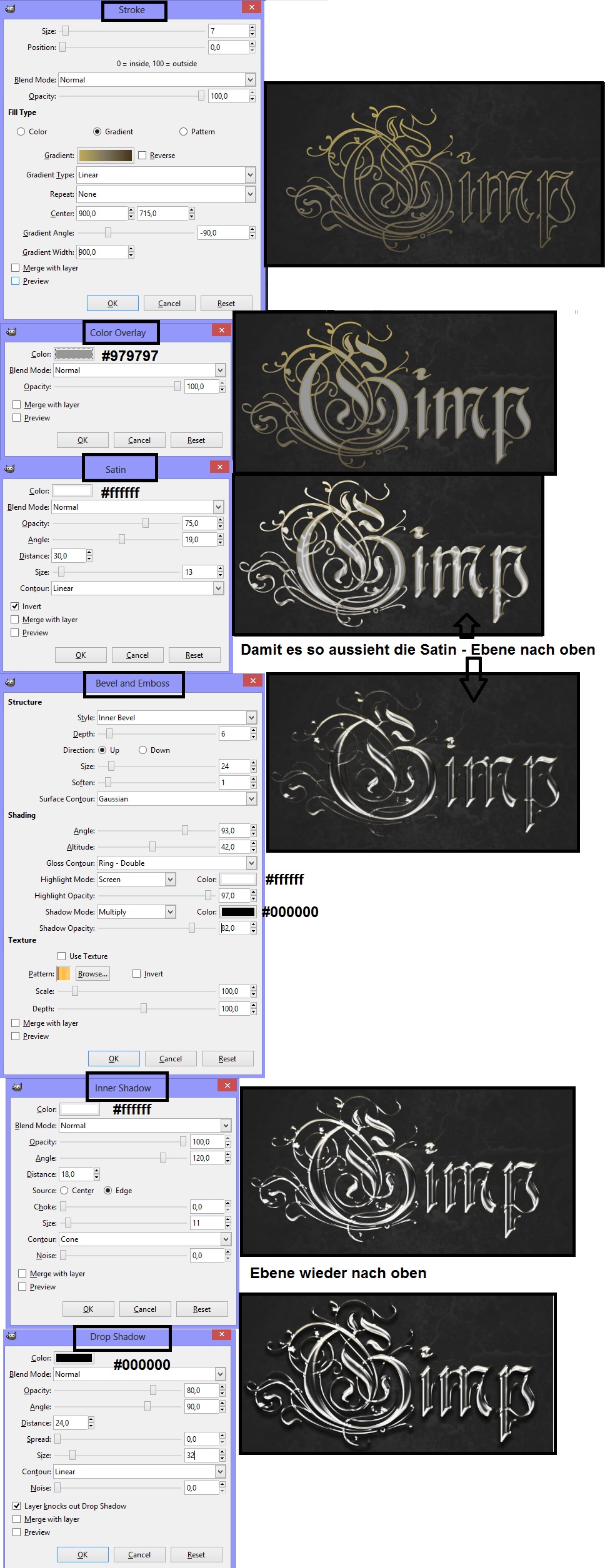The height and width of the screenshot is (1568, 605).
Task: Click the Bevel Depth value field showing 6
Action: tap(234, 734)
